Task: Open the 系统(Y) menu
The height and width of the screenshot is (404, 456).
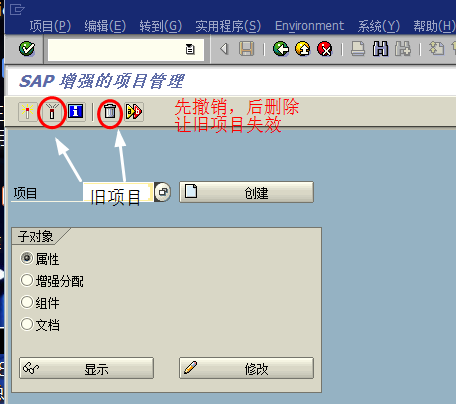Action: point(378,26)
